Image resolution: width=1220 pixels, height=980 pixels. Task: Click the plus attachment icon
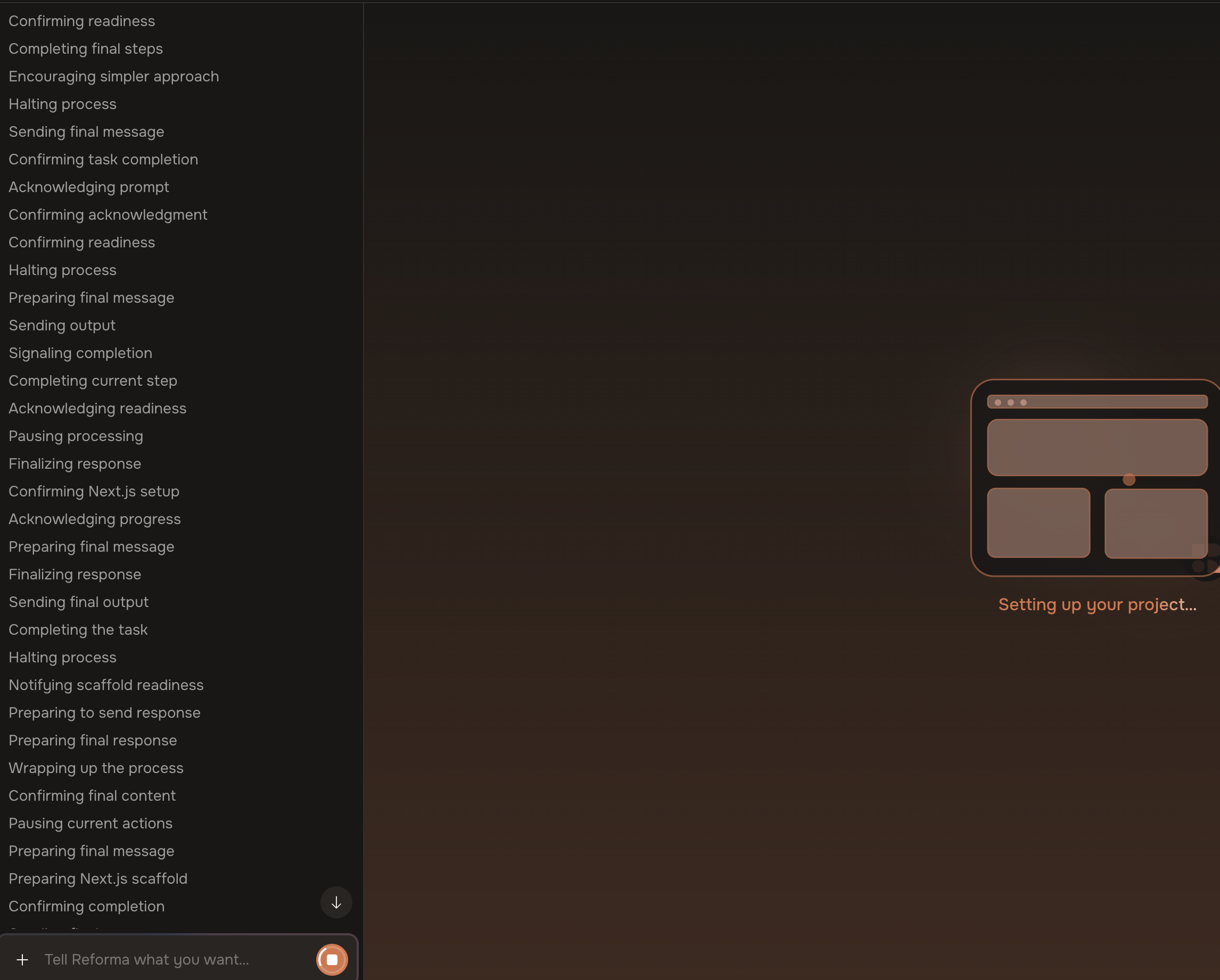tap(23, 960)
